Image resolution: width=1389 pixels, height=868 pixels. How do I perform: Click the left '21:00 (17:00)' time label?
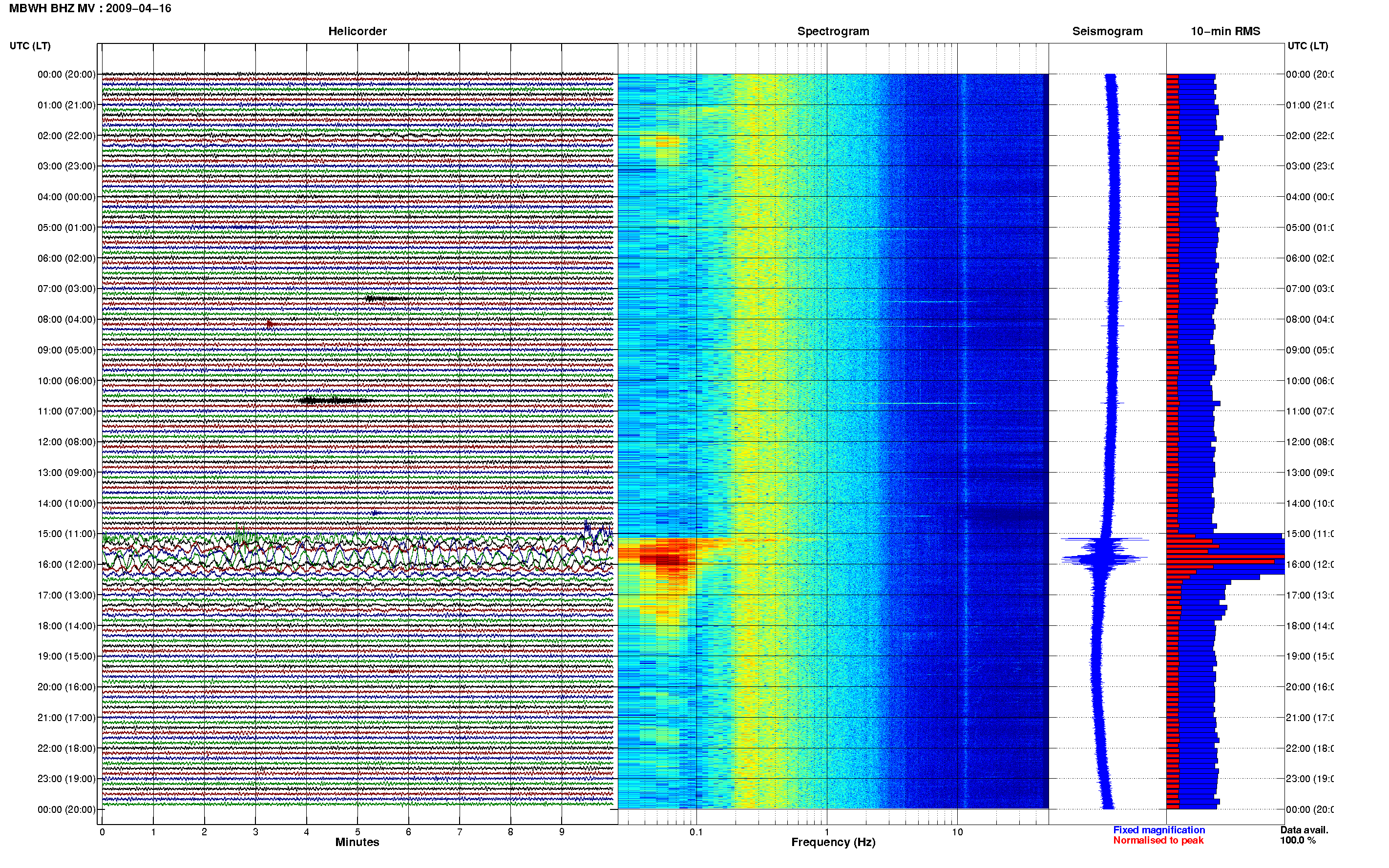point(66,718)
